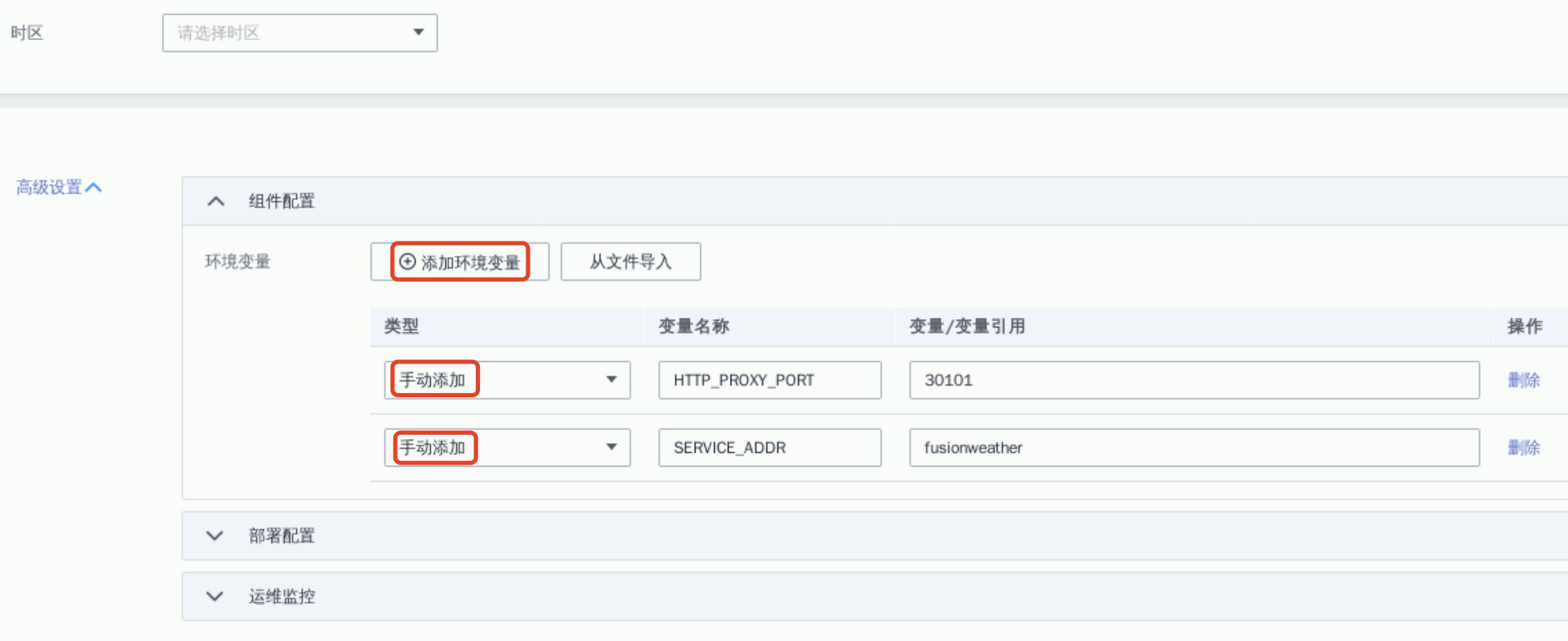Screen dimensions: 1568x641
Task: Click the HTTP_PROXY_PORT variable name field
Action: (769, 380)
